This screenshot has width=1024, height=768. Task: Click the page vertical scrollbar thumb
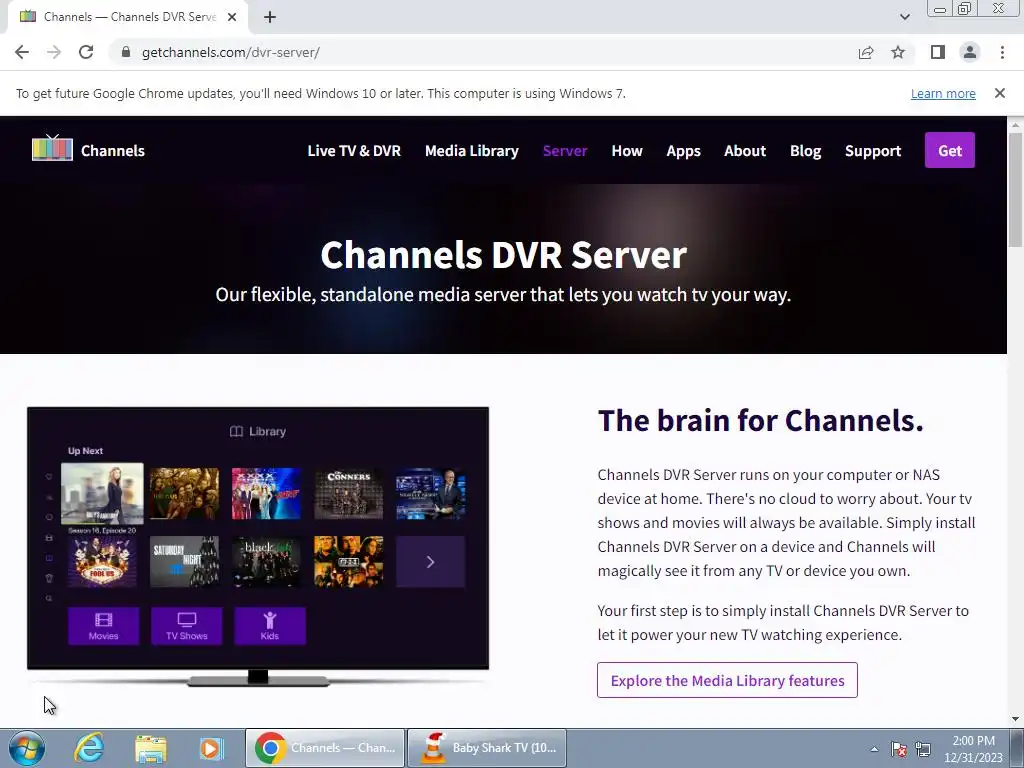click(x=1015, y=189)
